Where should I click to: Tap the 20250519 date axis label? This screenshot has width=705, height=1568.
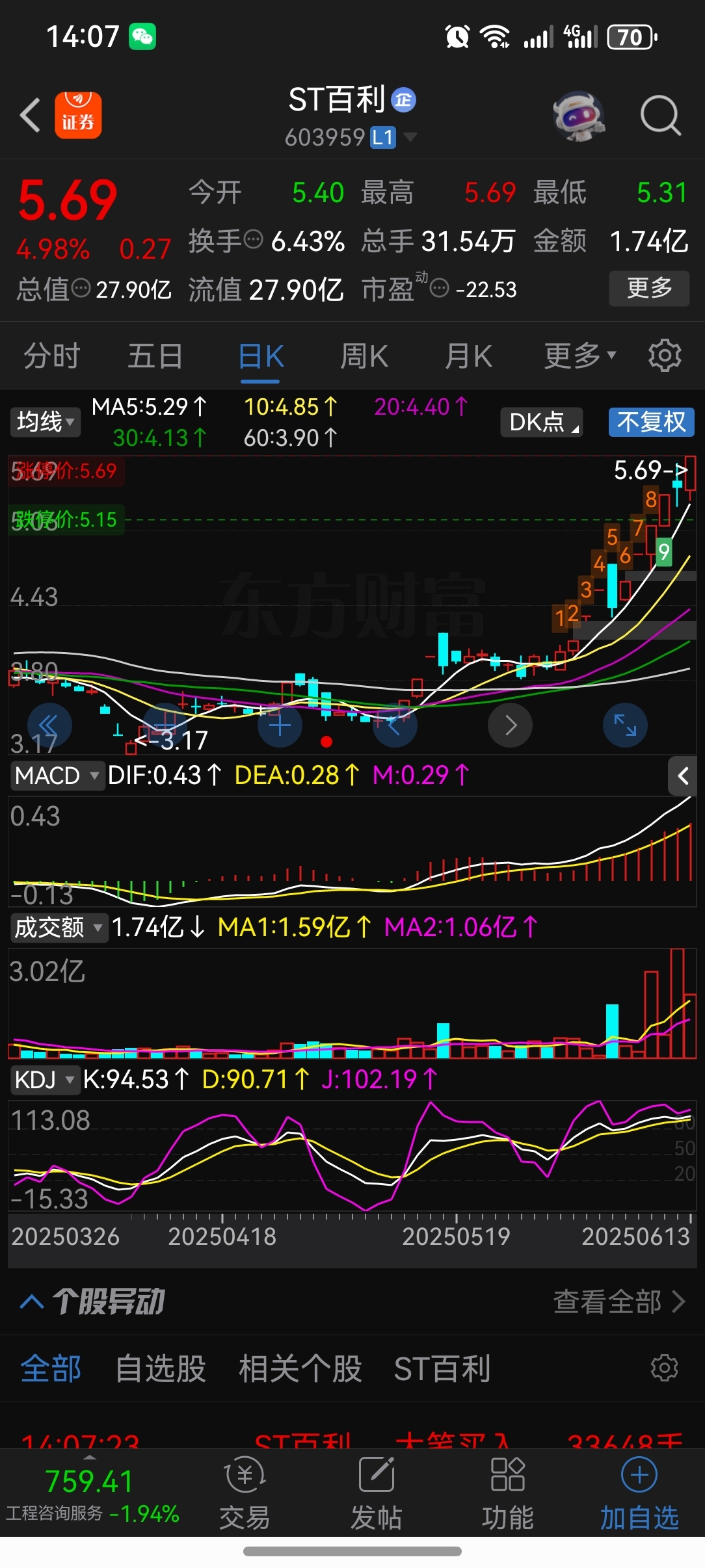pos(456,1236)
